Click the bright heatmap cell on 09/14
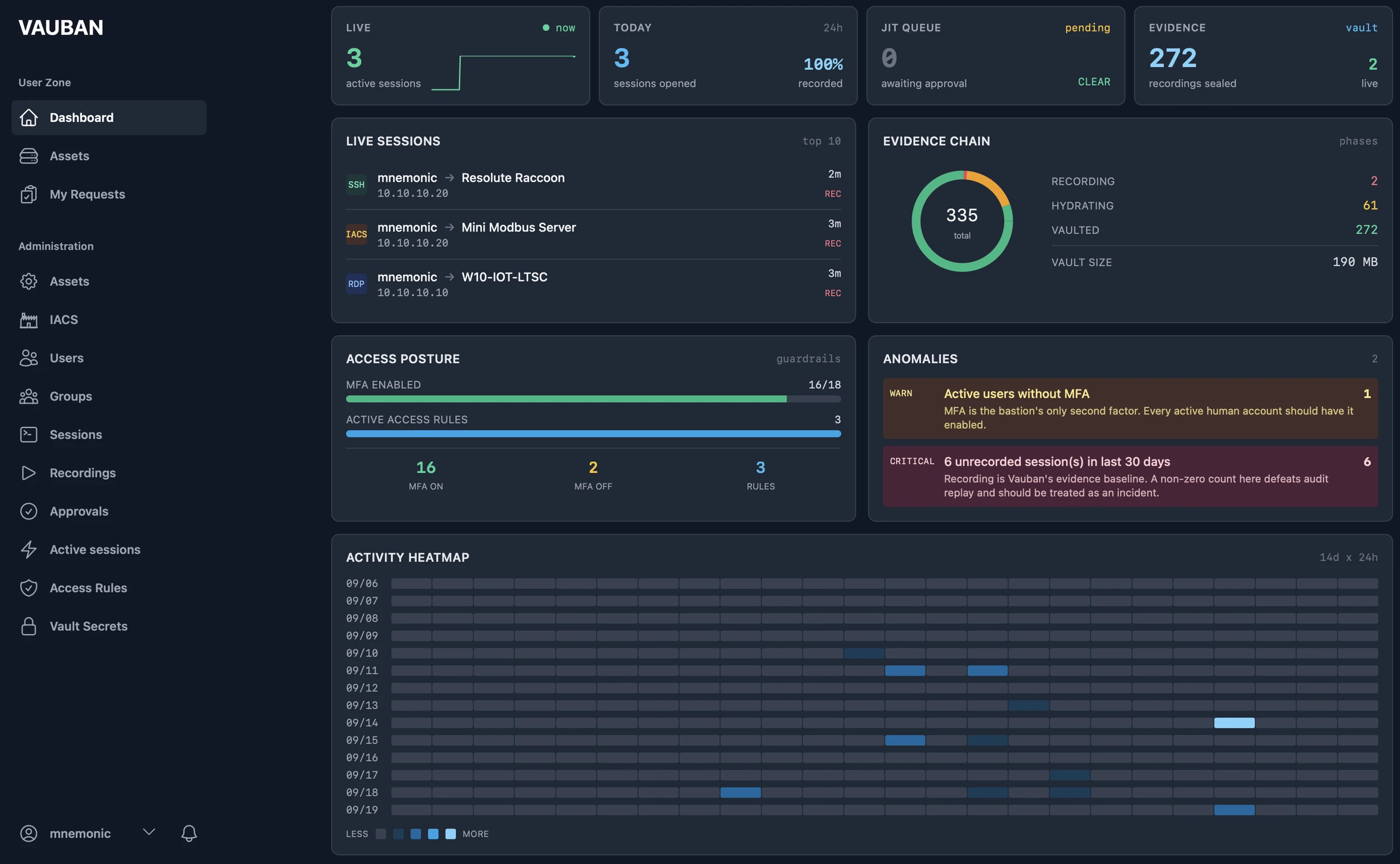Screen dimensions: 1400x864 (1234, 723)
